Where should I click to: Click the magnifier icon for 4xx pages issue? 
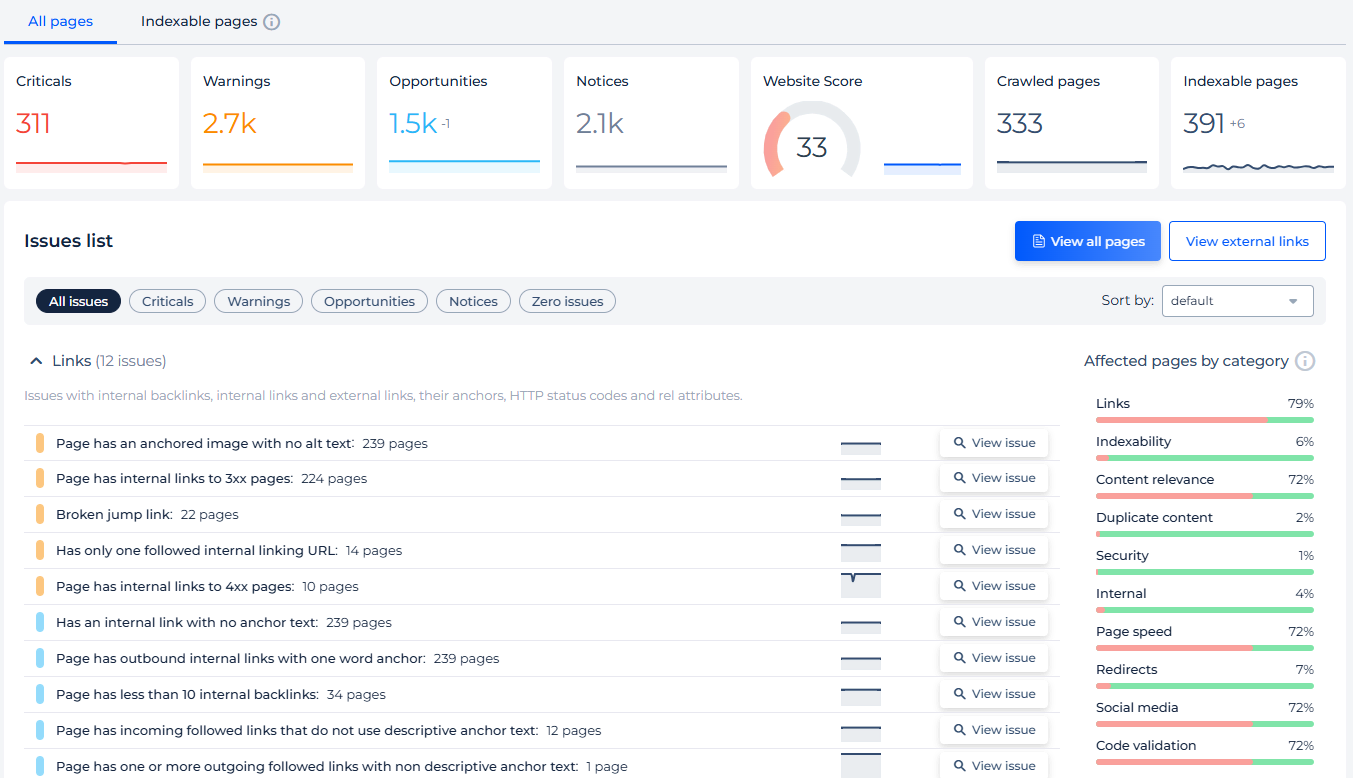pyautogui.click(x=961, y=585)
